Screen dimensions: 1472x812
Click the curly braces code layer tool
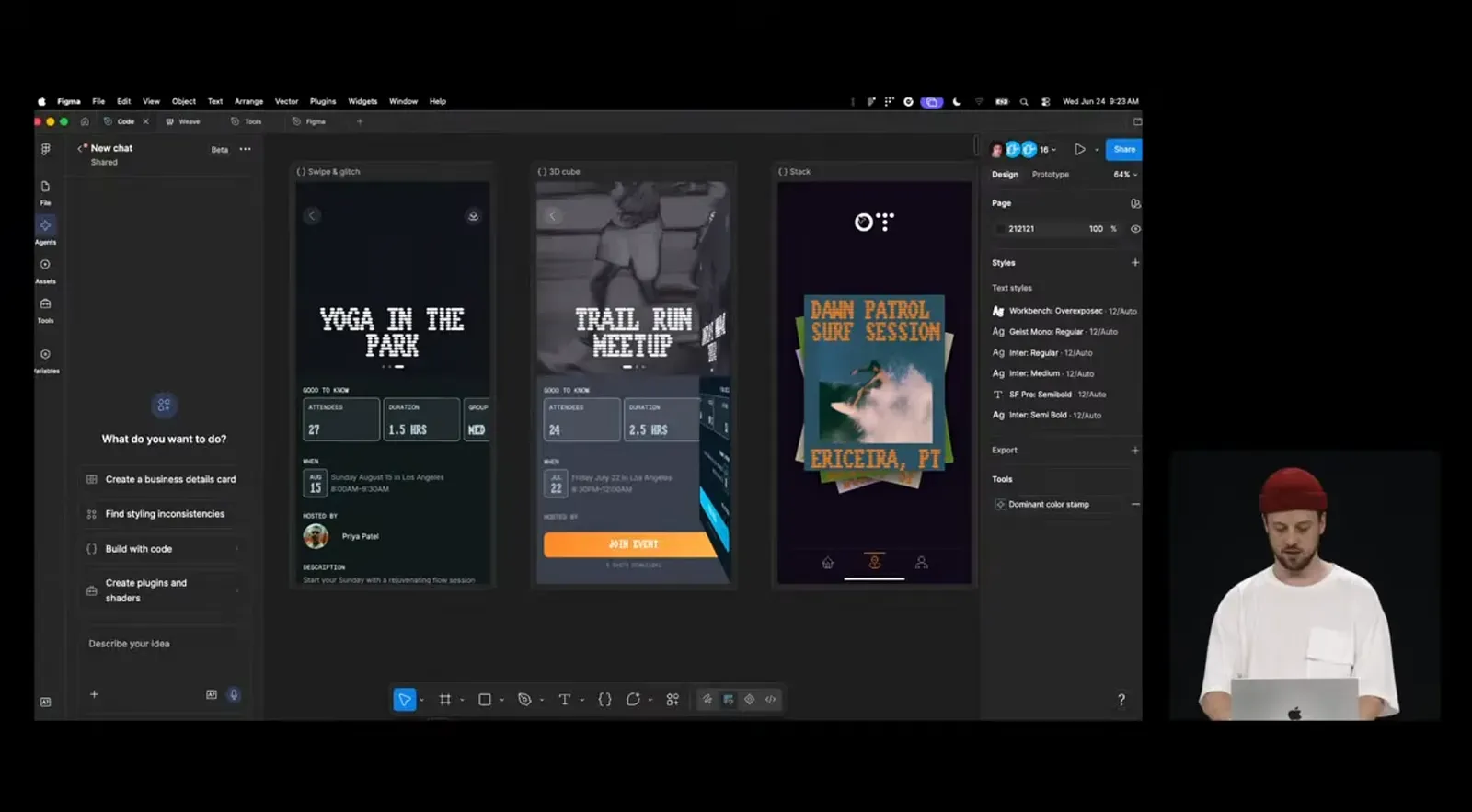(604, 700)
